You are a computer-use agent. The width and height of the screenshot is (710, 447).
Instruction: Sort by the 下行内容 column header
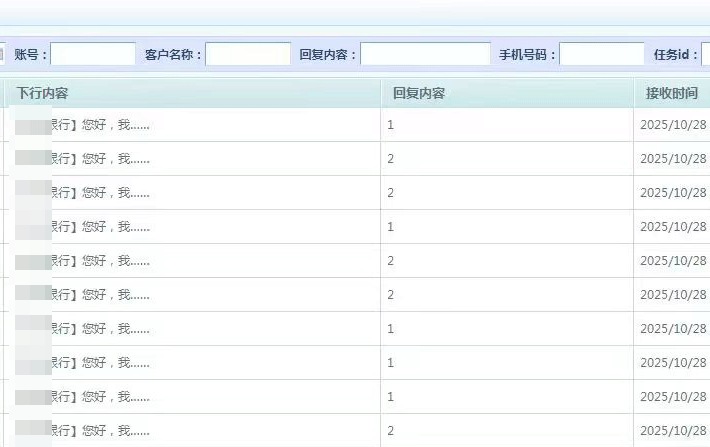click(42, 93)
